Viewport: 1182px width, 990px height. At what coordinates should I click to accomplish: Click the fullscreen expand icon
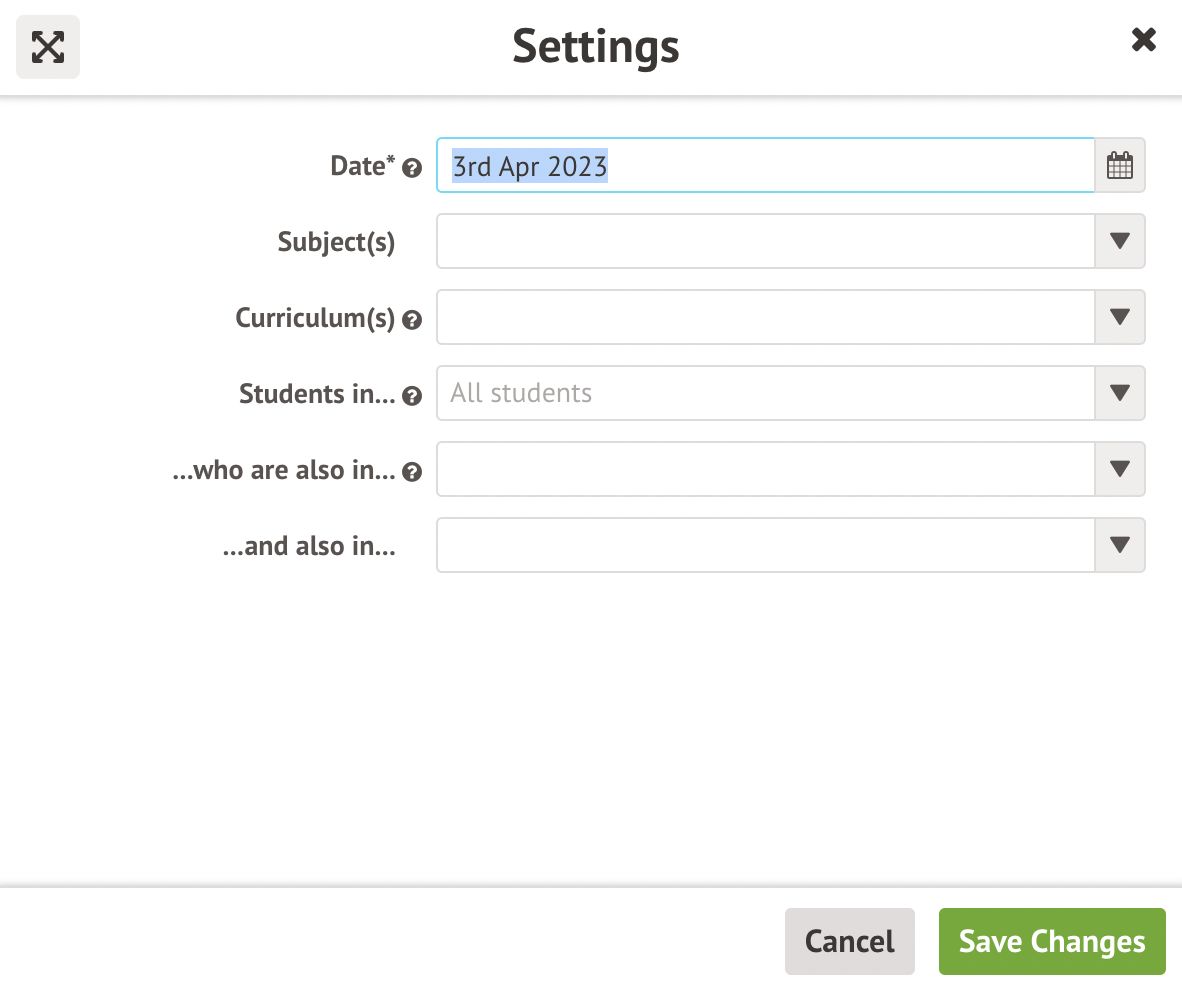[48, 46]
